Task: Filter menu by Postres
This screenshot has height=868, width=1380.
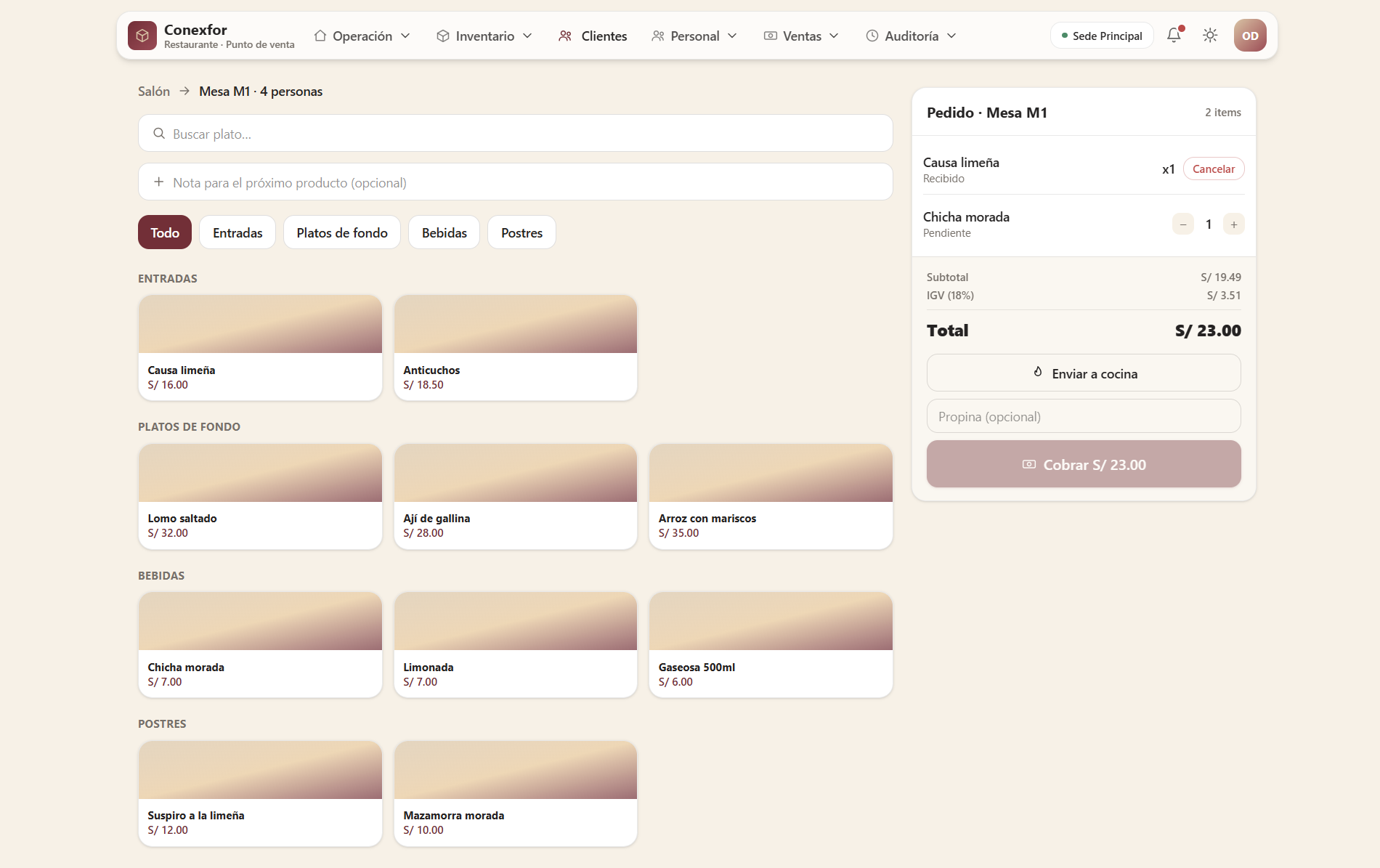Action: pos(521,232)
